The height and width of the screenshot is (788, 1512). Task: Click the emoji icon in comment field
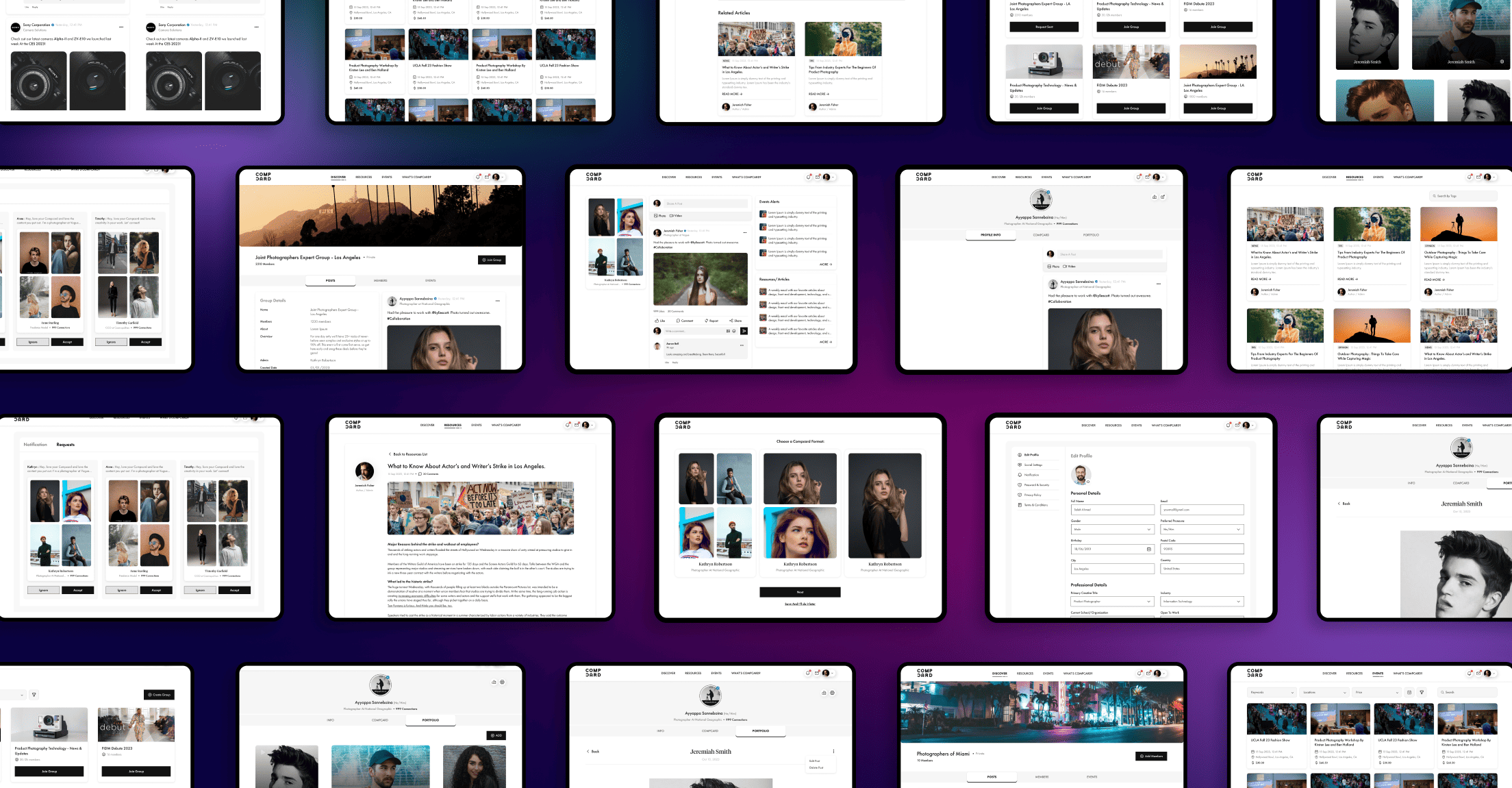point(733,331)
